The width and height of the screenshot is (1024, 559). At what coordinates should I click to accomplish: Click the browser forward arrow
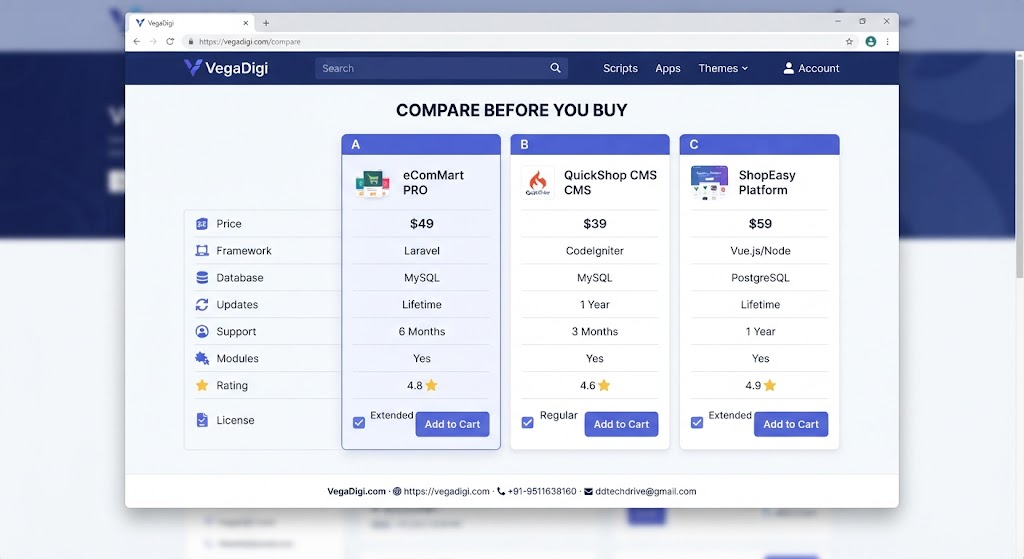153,41
